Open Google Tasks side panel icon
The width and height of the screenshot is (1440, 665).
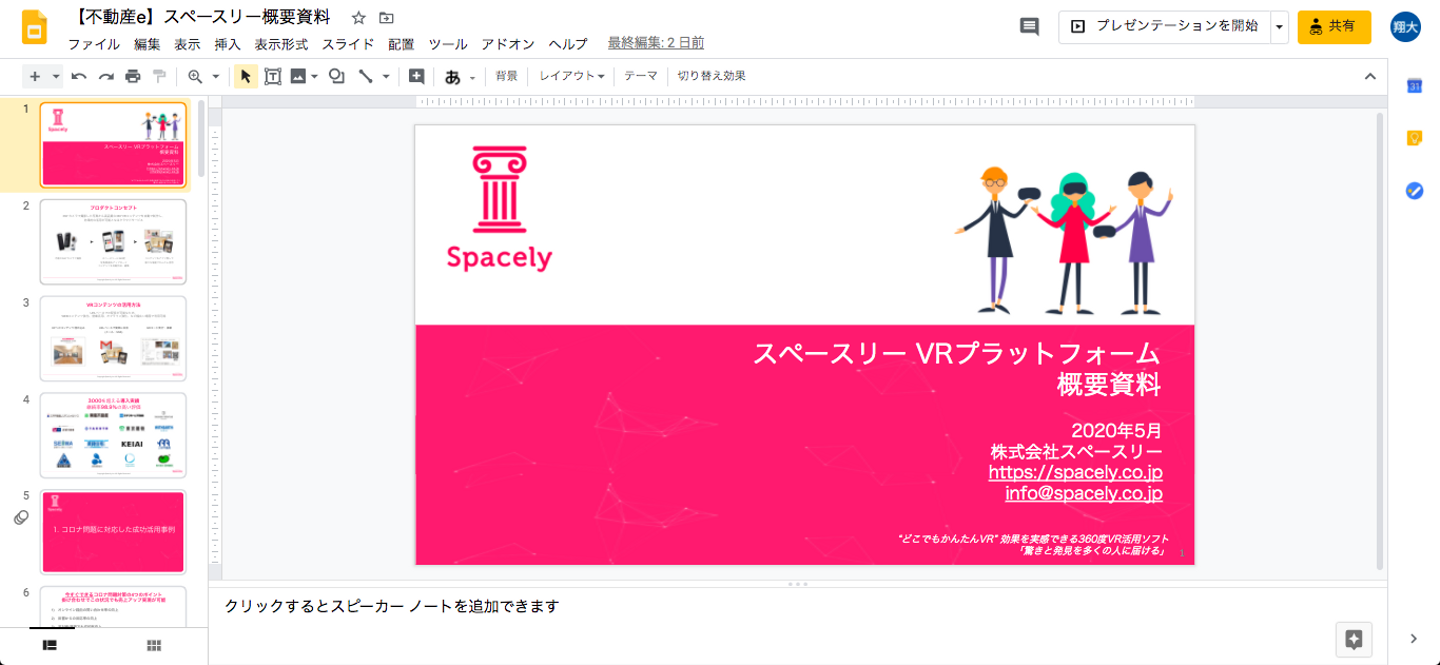[1414, 190]
